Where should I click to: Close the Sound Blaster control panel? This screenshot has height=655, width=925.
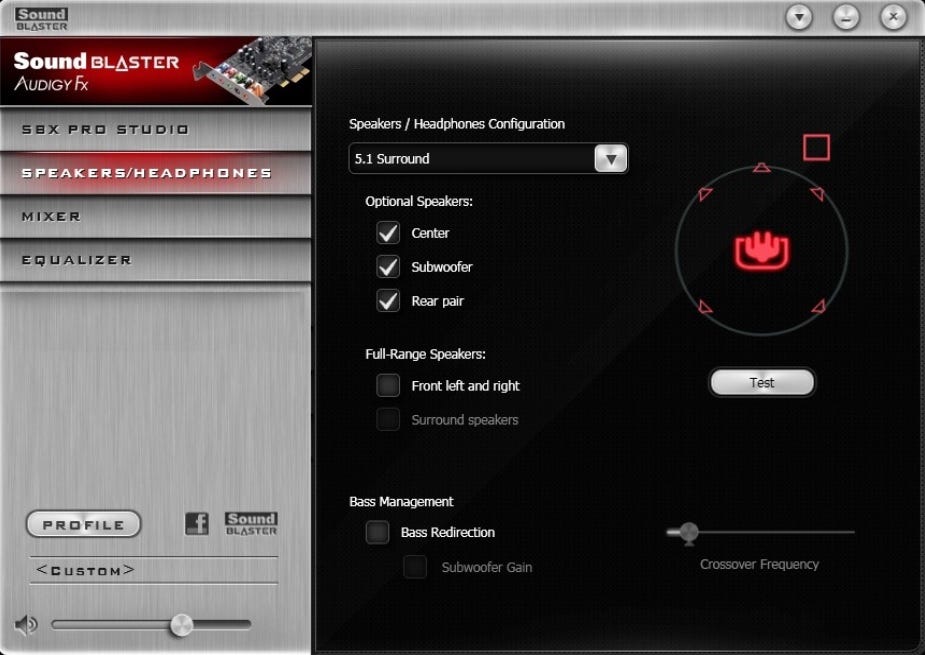tap(893, 17)
